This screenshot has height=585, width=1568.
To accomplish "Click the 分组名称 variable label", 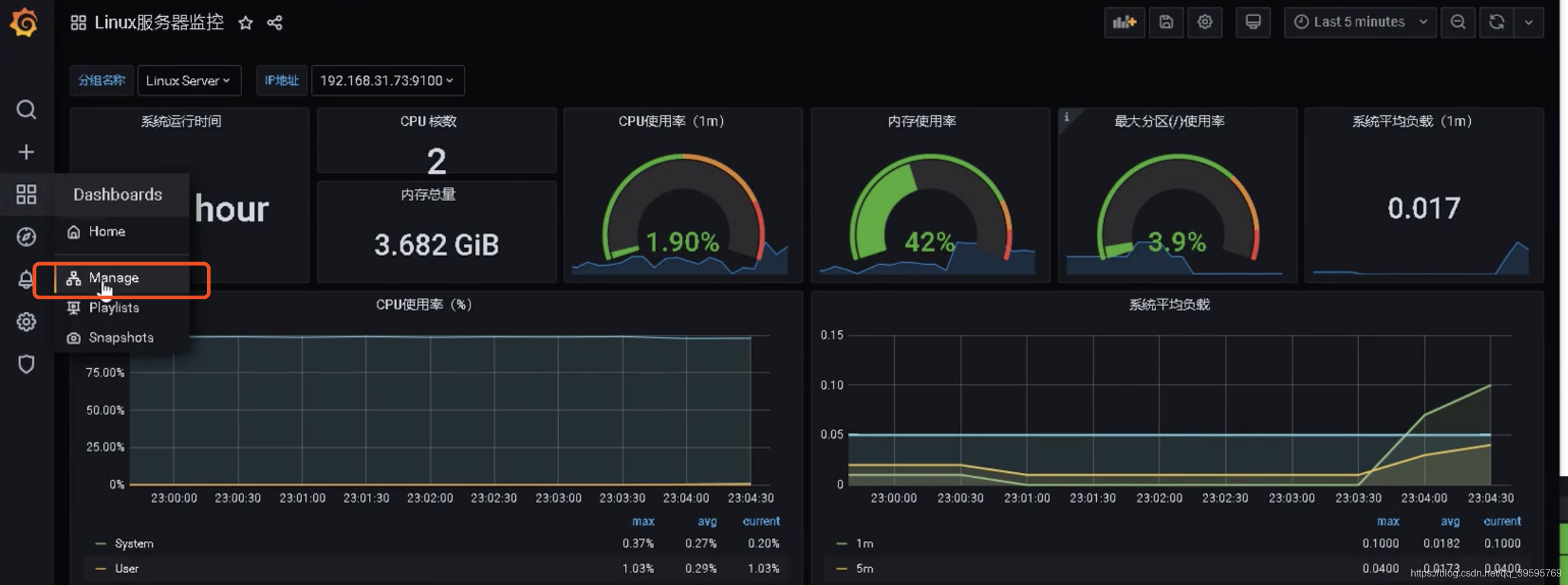I will 102,81.
